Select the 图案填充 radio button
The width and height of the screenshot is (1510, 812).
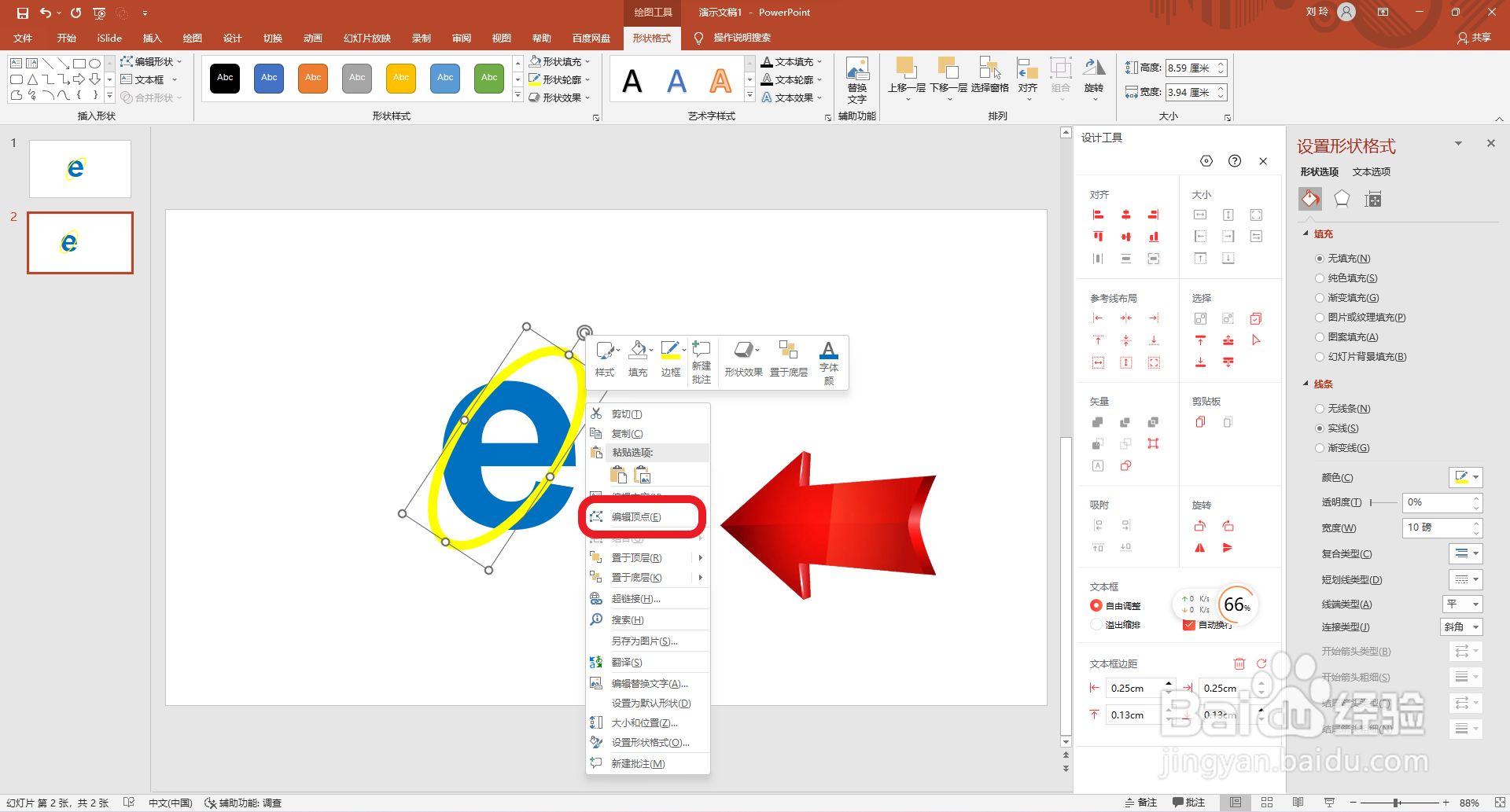tap(1320, 337)
